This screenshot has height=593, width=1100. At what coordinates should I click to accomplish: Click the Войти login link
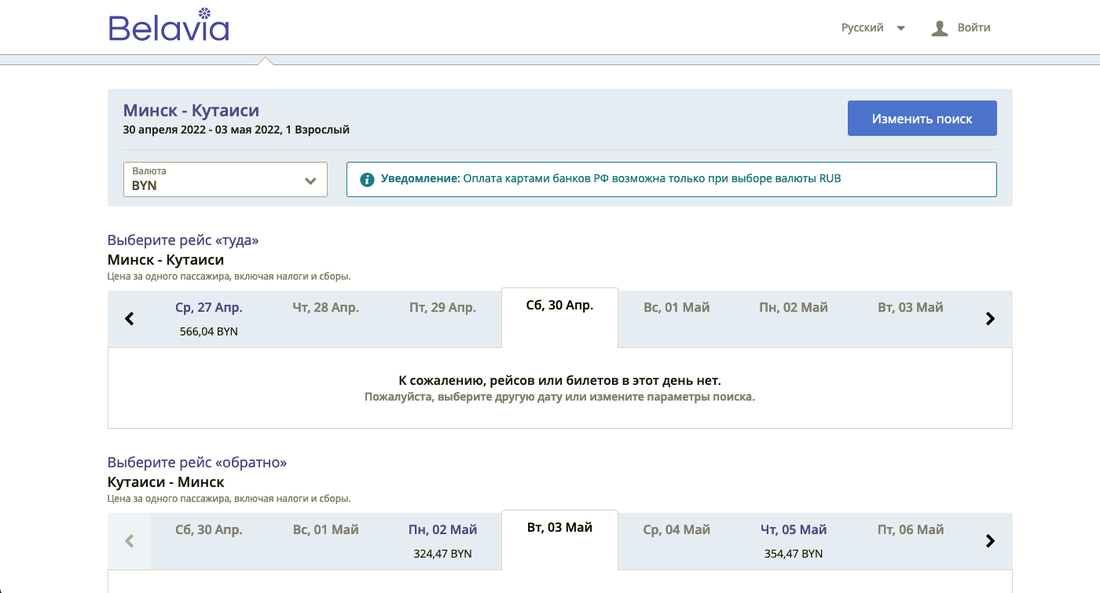pyautogui.click(x=974, y=28)
